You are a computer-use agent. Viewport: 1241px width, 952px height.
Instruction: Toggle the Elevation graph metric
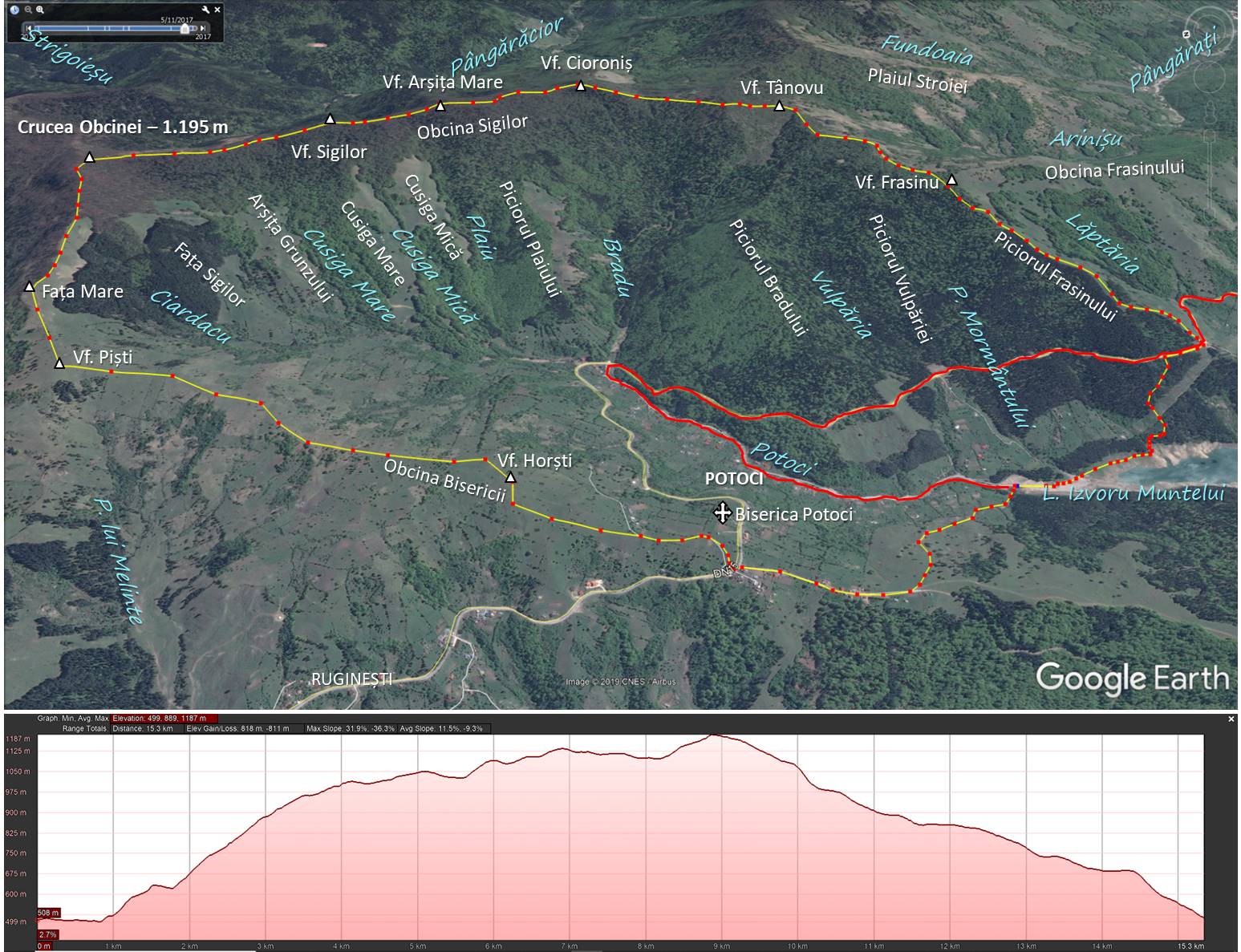159,719
